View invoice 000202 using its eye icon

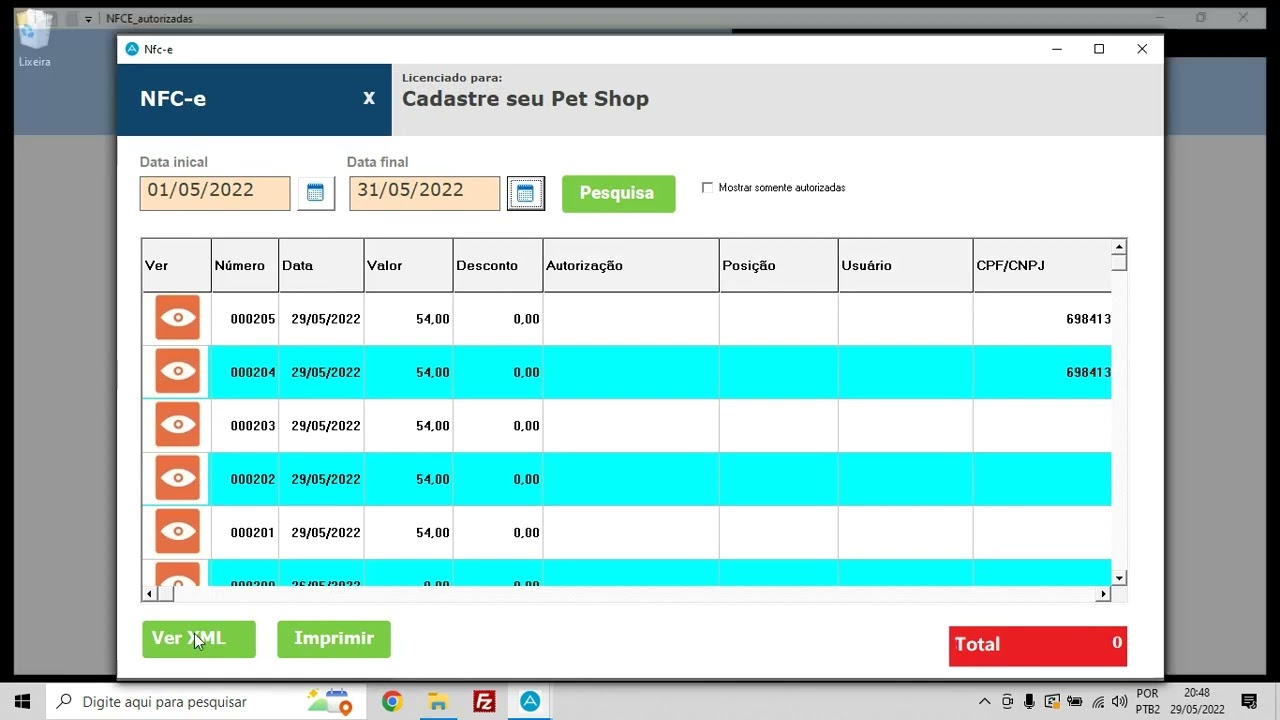click(x=177, y=478)
